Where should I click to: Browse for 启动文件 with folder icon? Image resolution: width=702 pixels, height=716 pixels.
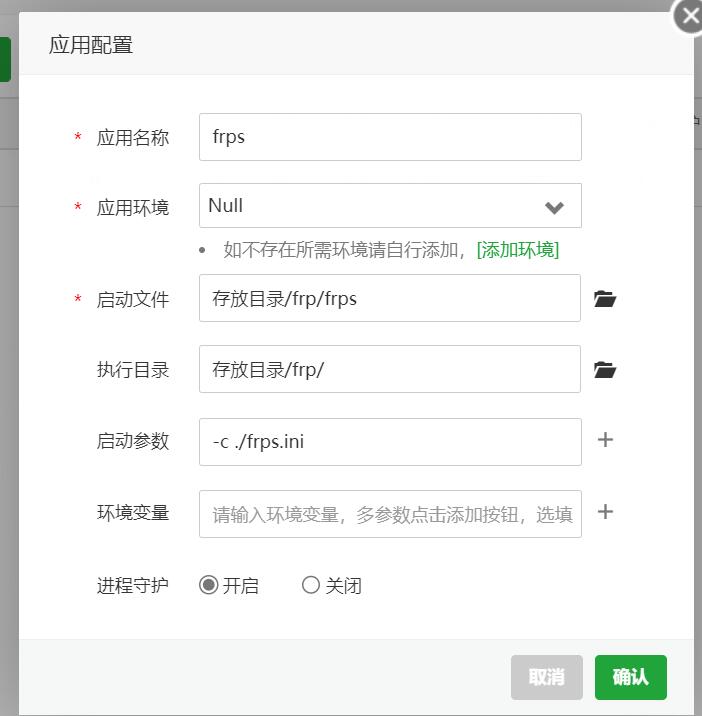click(605, 299)
